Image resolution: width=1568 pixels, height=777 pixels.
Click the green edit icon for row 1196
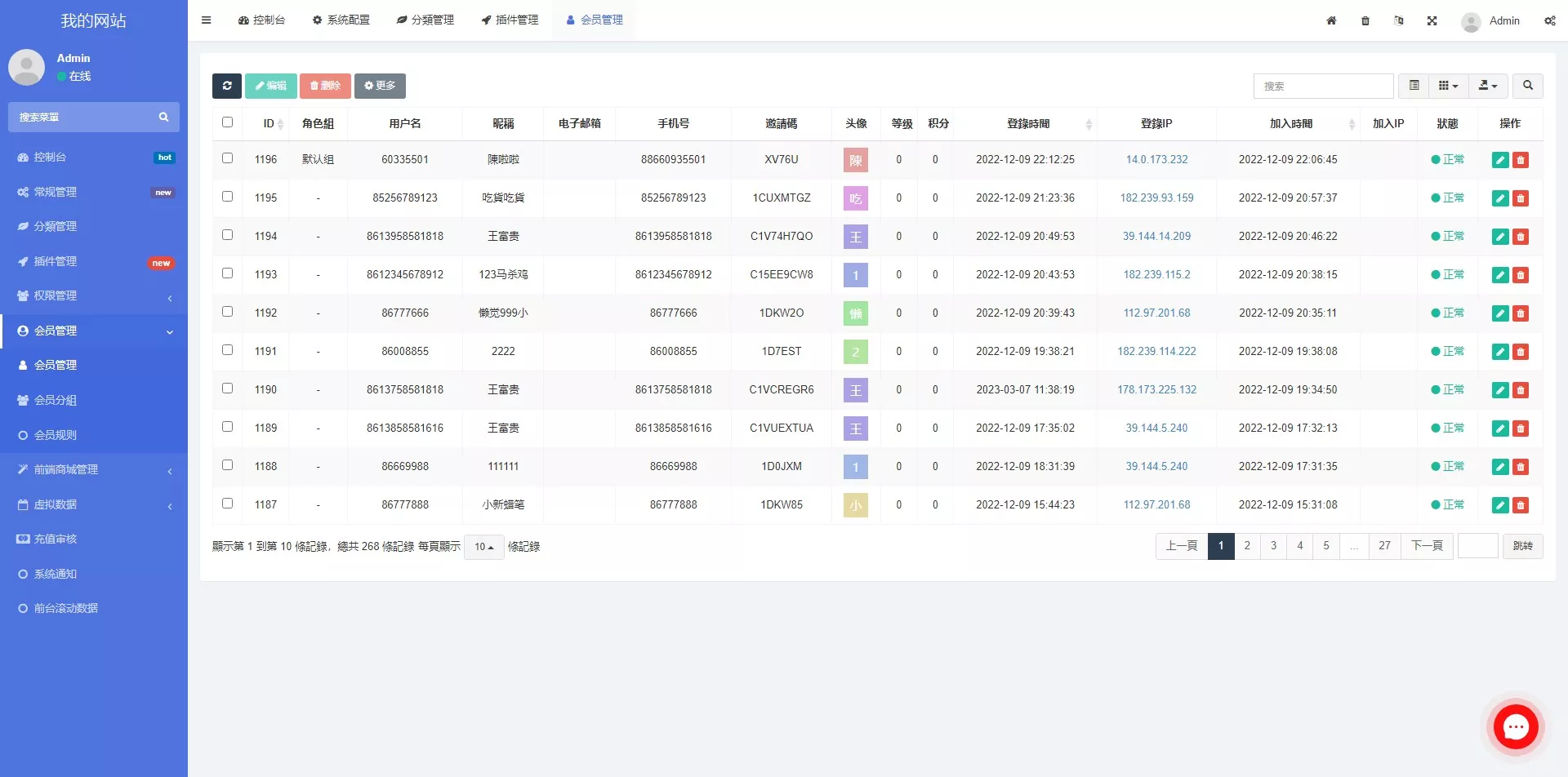[1499, 160]
